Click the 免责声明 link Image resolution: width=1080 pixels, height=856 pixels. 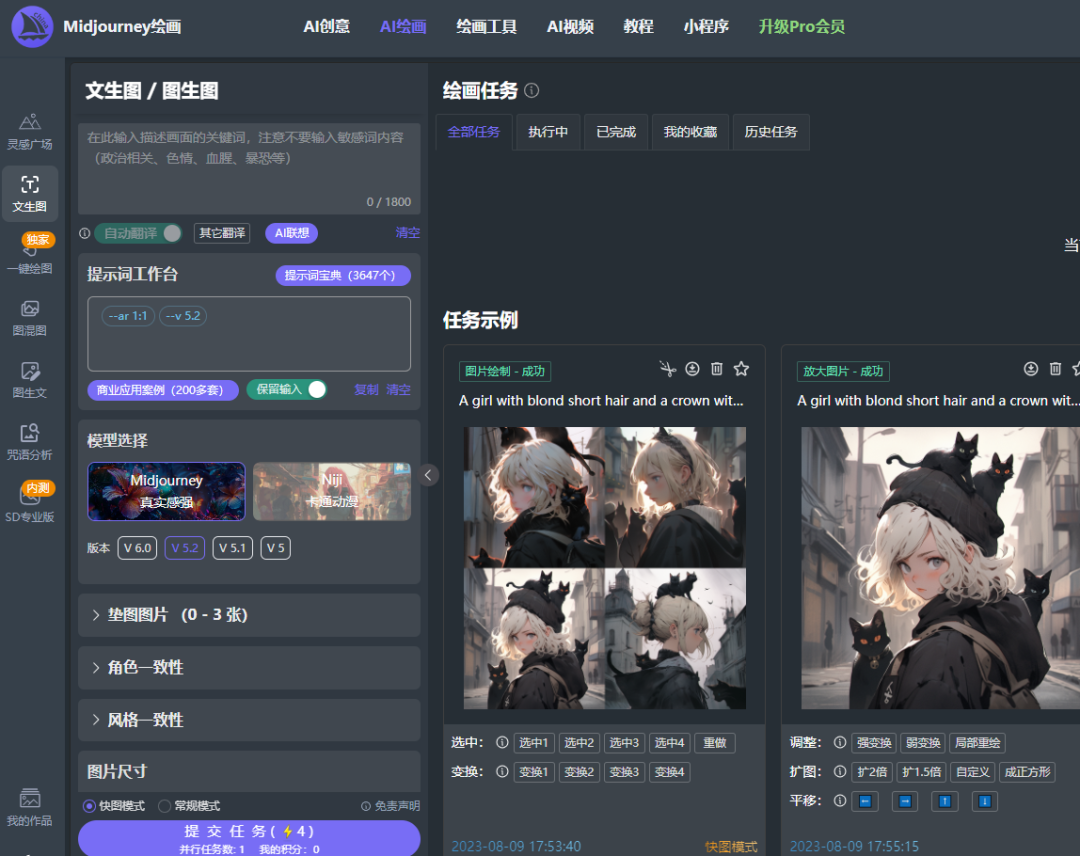391,806
